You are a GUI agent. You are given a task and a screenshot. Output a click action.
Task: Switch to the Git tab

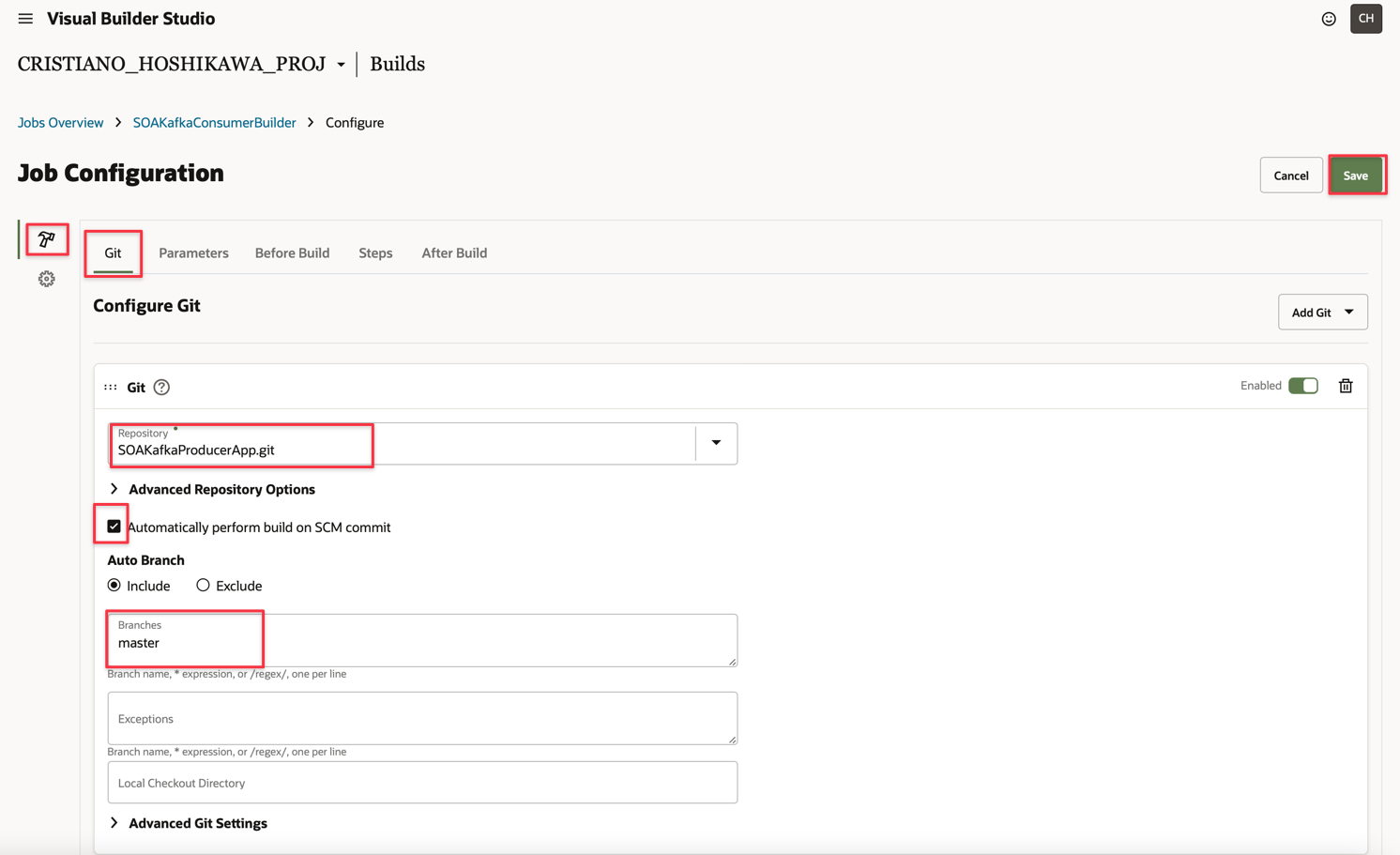coord(113,252)
